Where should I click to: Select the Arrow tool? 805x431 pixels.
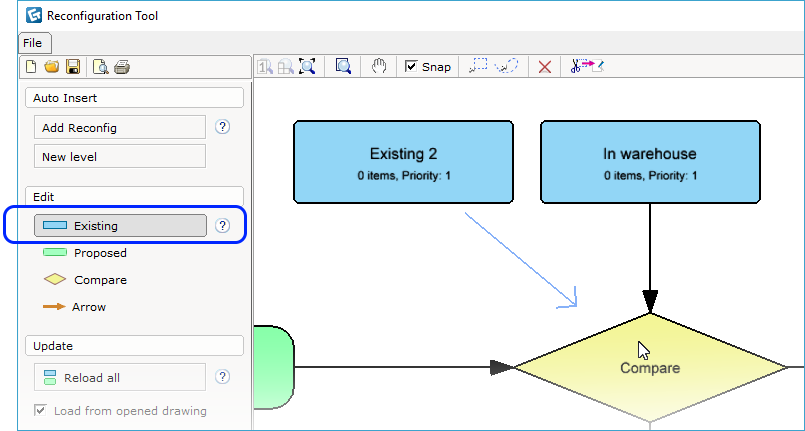pos(74,307)
